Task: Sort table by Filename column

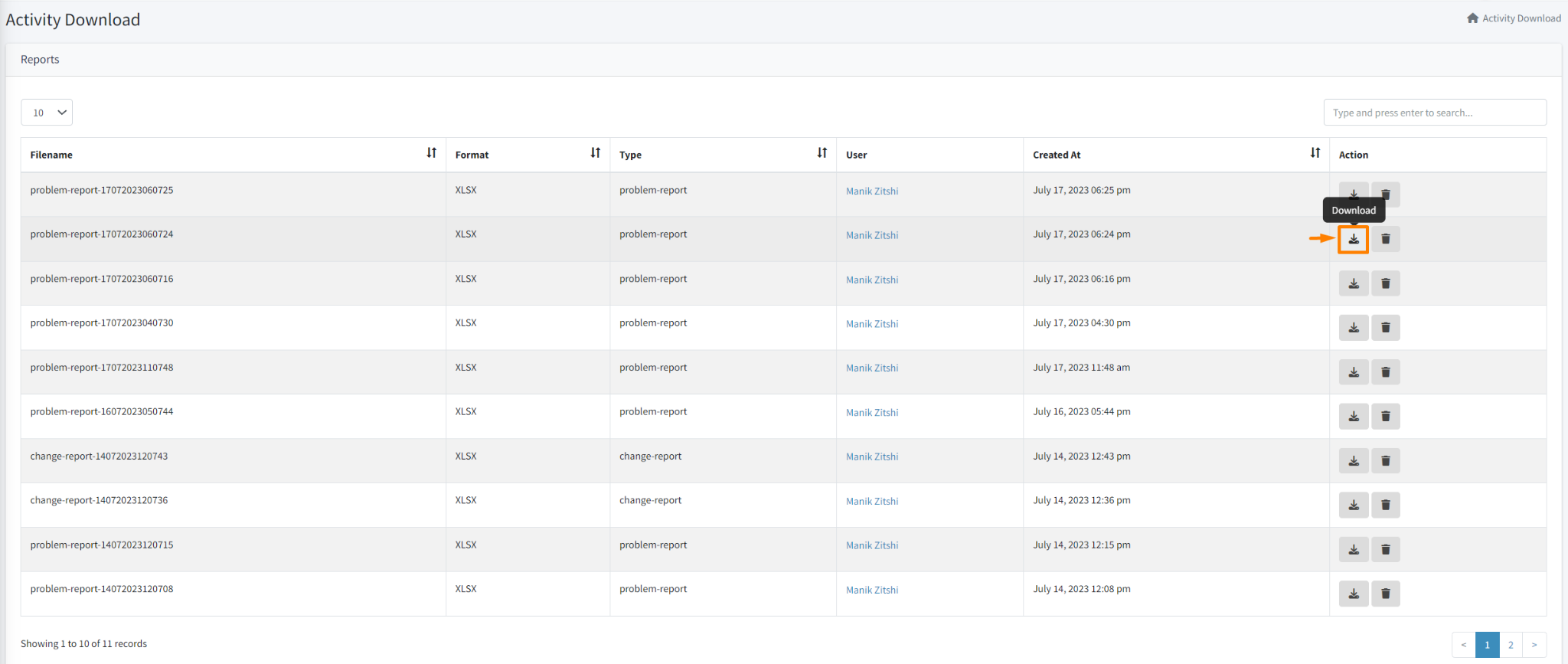Action: coord(432,153)
